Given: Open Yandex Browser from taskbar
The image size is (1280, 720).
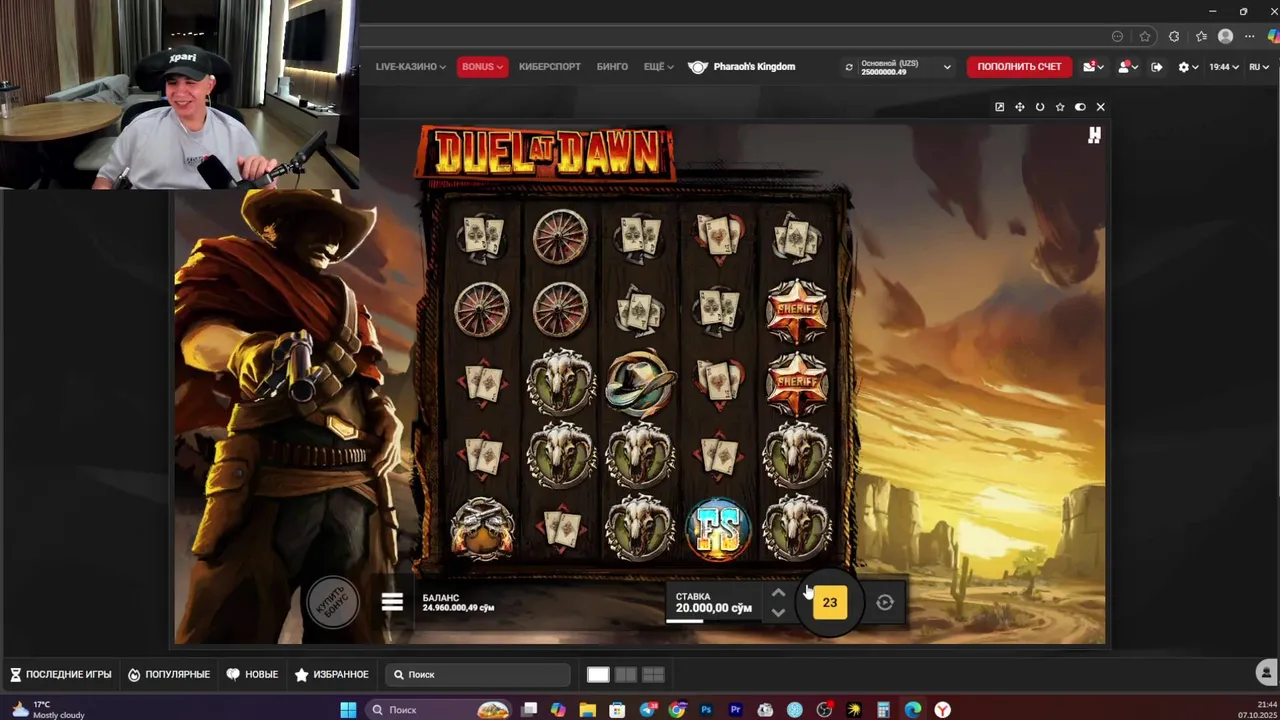Looking at the screenshot, I should (x=942, y=710).
